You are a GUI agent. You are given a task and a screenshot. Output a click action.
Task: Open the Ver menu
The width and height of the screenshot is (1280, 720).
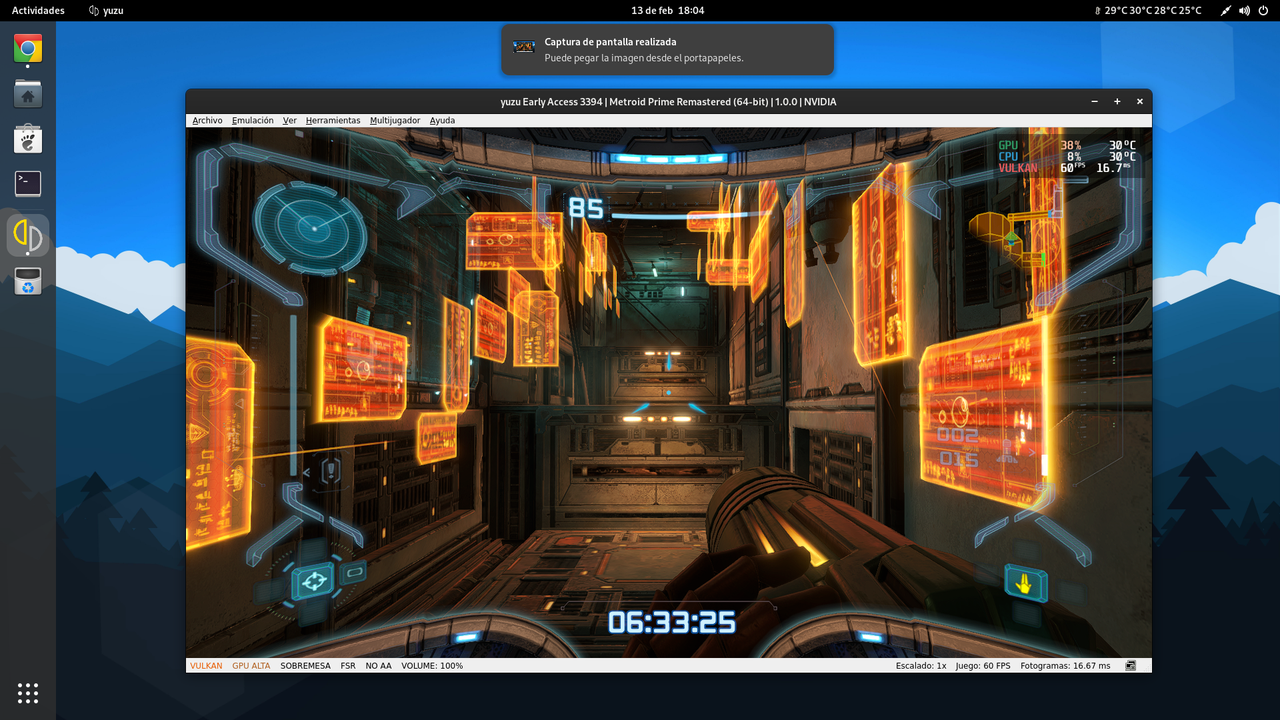289,120
